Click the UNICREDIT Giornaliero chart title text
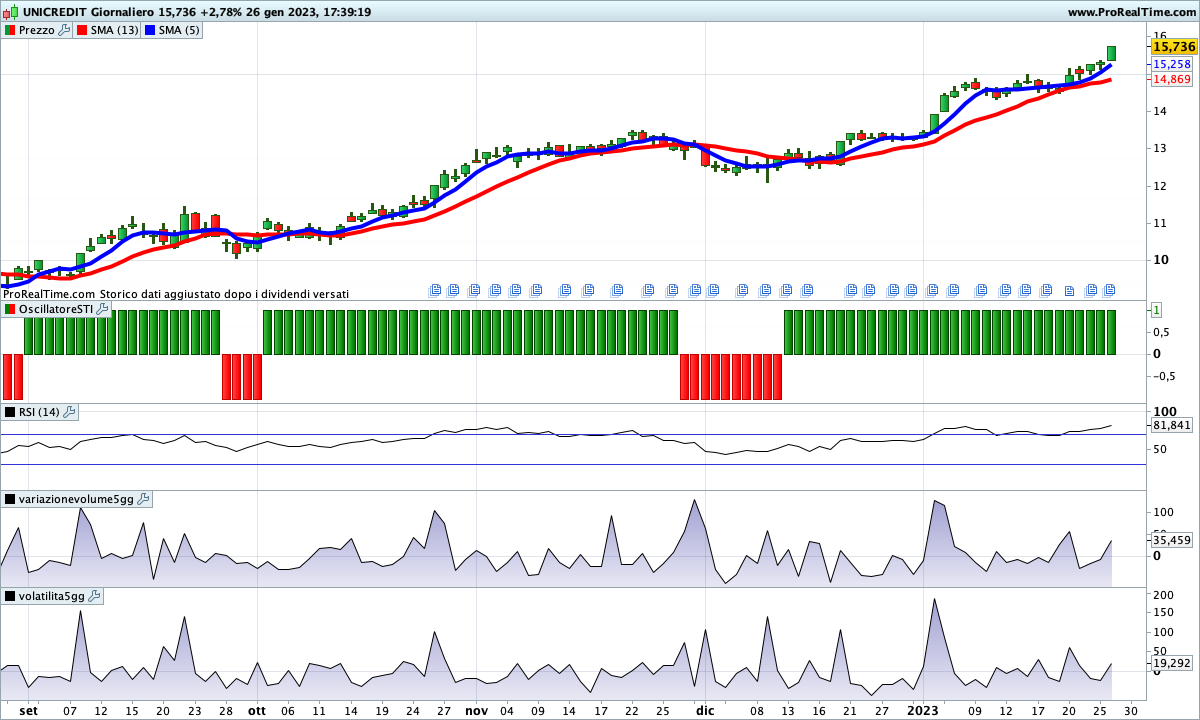The width and height of the screenshot is (1200, 720). (x=88, y=12)
